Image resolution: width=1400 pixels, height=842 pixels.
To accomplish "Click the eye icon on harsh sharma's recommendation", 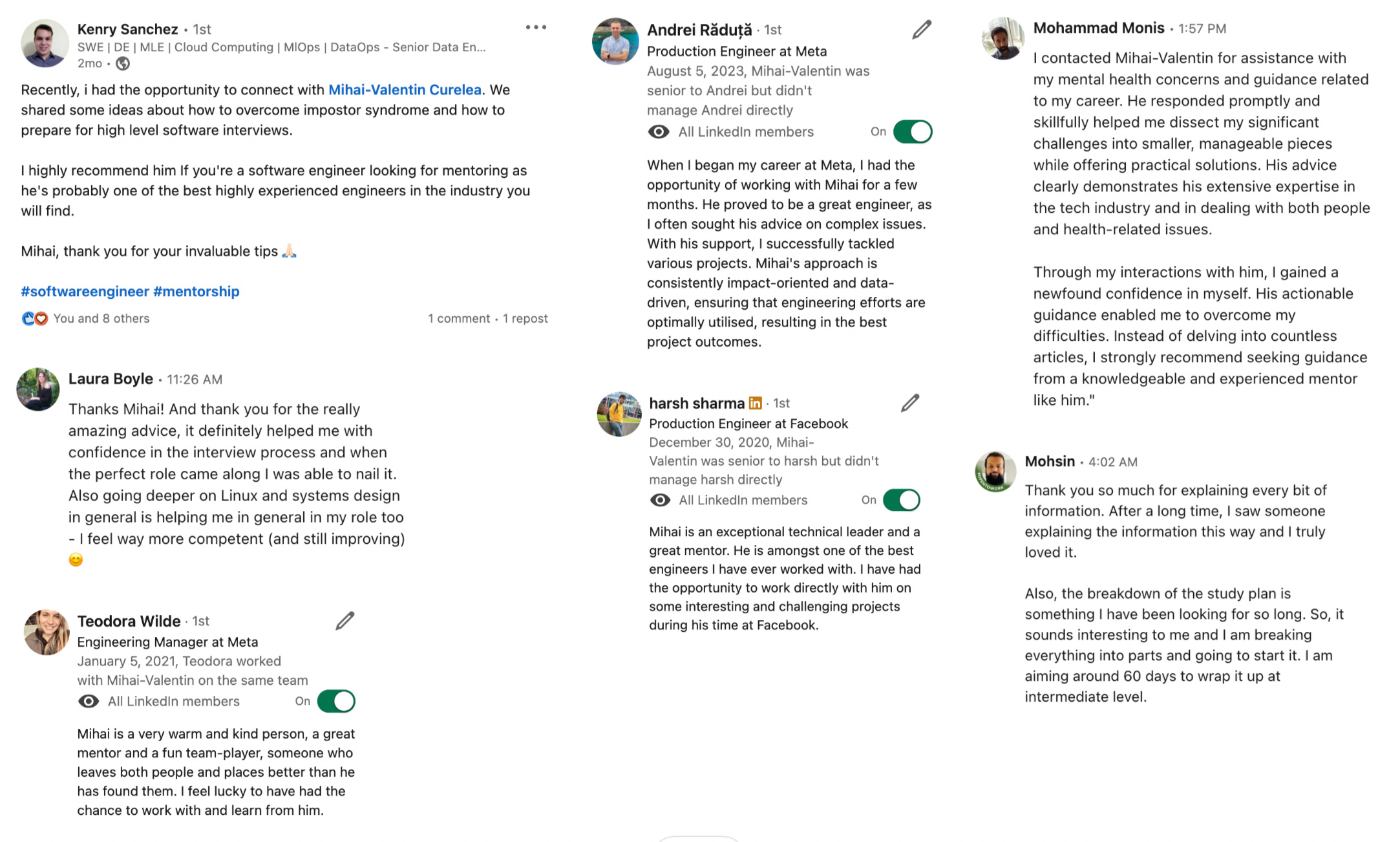I will (660, 500).
